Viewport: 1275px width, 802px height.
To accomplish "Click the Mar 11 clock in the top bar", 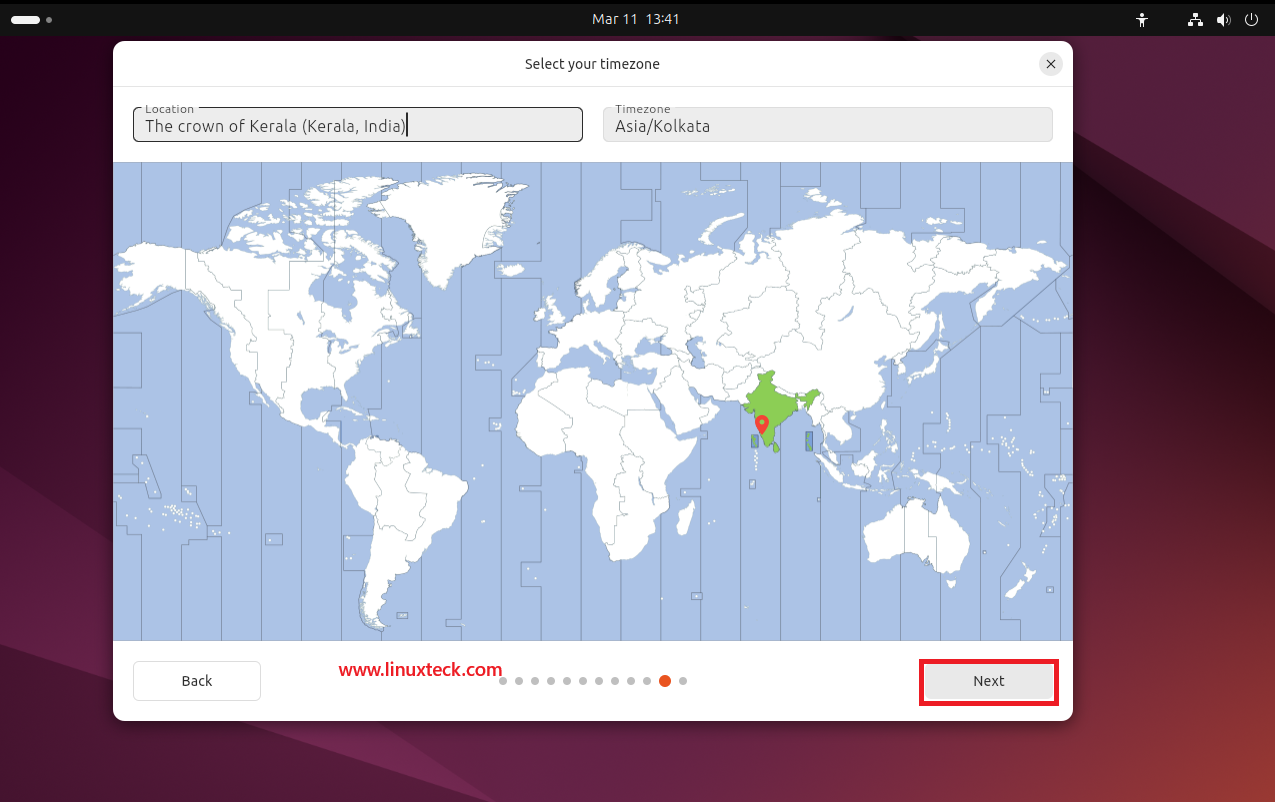I will (x=636, y=19).
